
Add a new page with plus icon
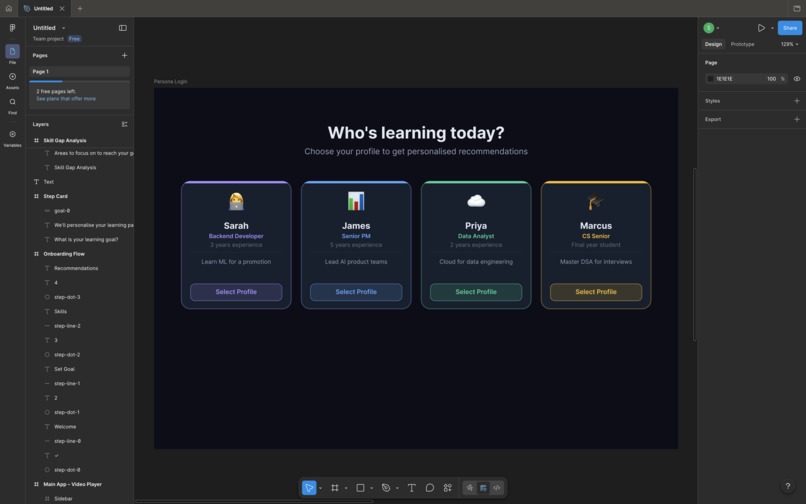tap(124, 55)
